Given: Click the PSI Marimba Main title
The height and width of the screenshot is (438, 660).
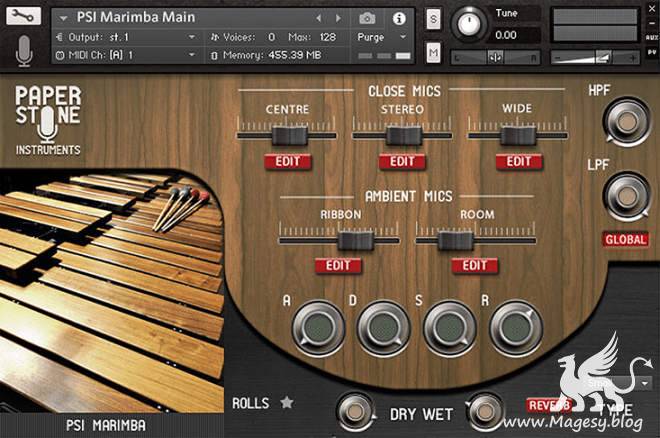Looking at the screenshot, I should 136,17.
